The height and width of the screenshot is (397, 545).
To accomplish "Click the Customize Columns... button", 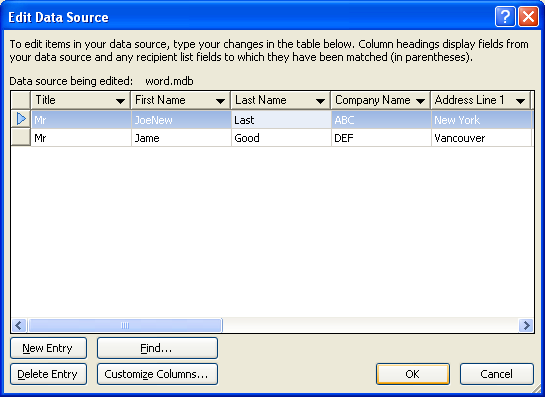I will (x=157, y=374).
